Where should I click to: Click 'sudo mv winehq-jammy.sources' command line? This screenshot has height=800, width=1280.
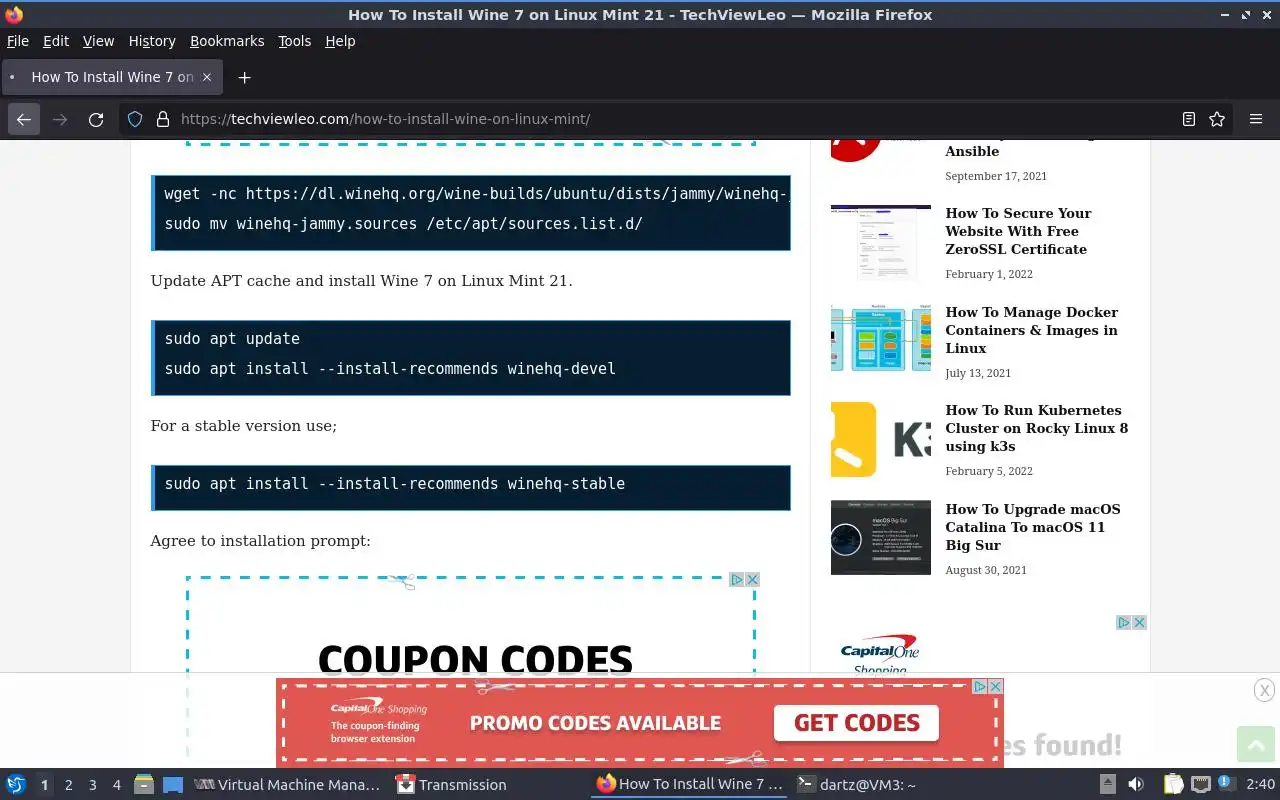[403, 224]
